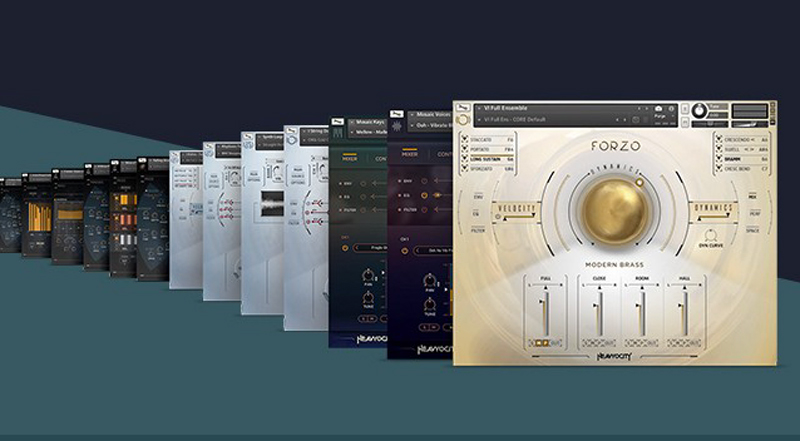Toggle the STACCATO articulation checkbox
This screenshot has height=441, width=800.
[465, 139]
